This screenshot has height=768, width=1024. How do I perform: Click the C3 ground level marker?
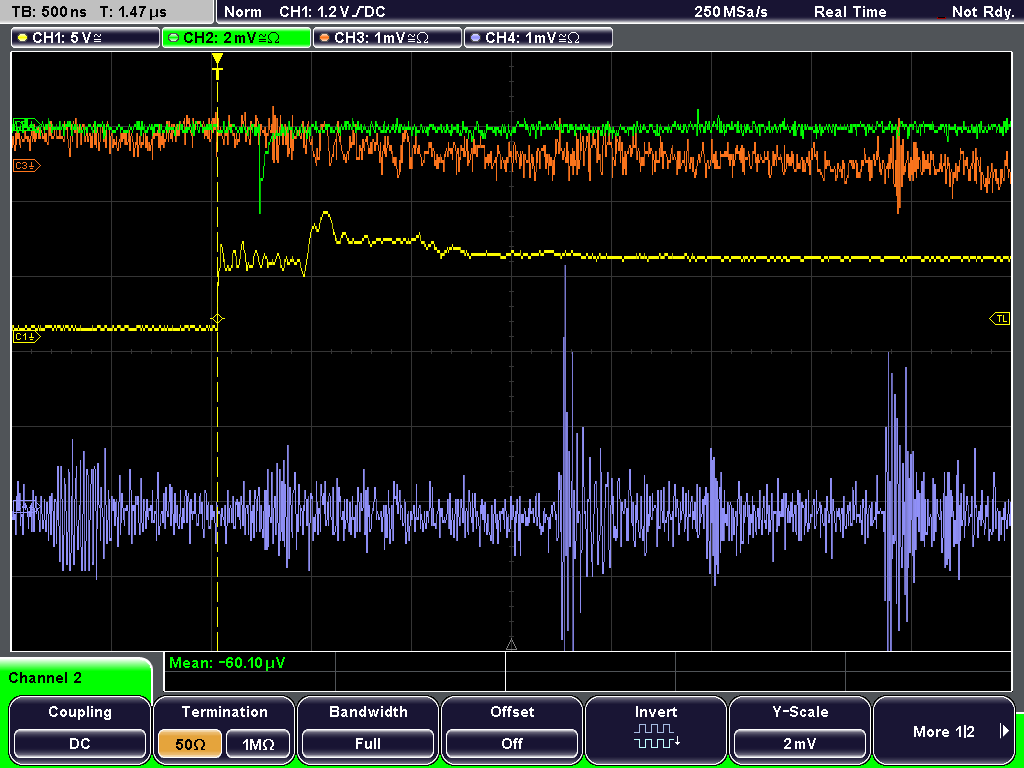point(27,166)
